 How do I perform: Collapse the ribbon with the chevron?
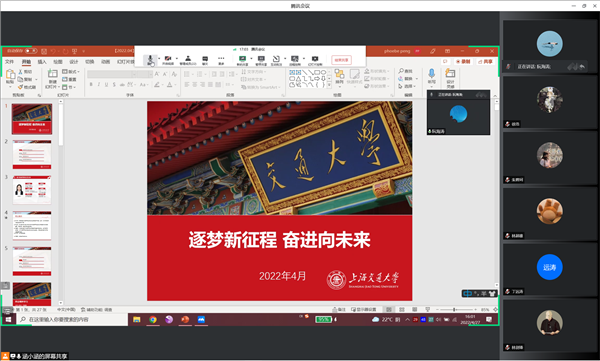click(x=494, y=96)
